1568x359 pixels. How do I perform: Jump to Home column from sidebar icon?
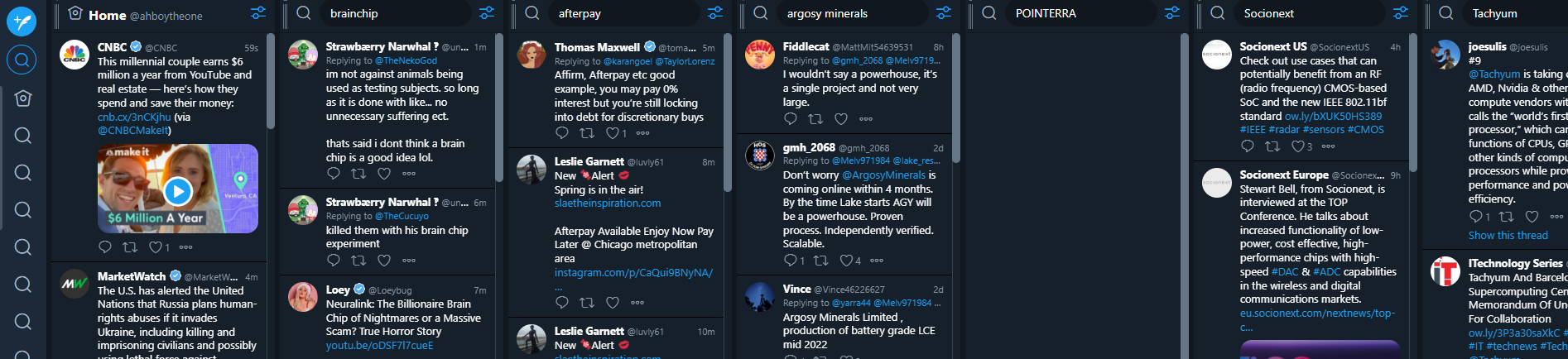coord(23,98)
